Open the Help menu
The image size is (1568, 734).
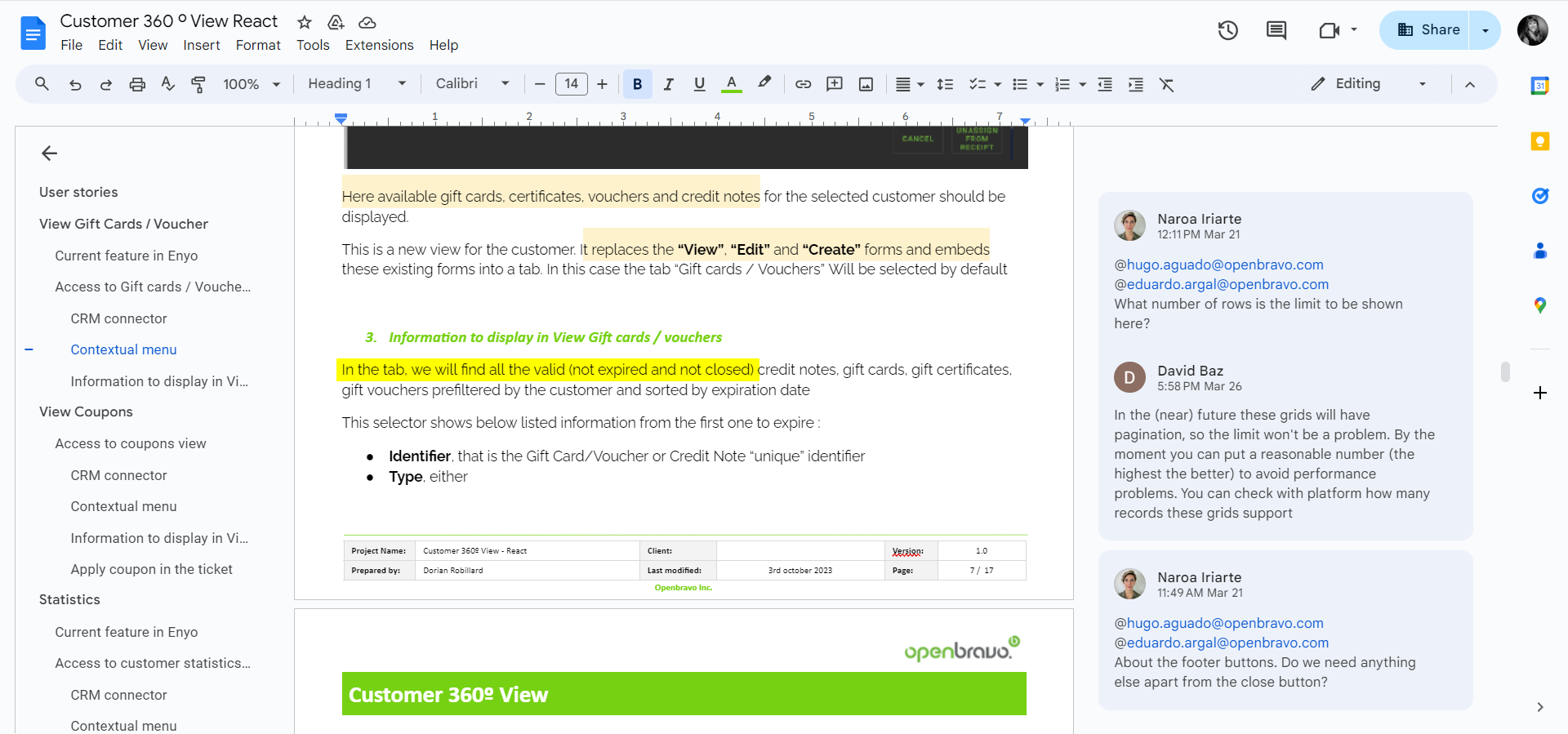pos(443,45)
